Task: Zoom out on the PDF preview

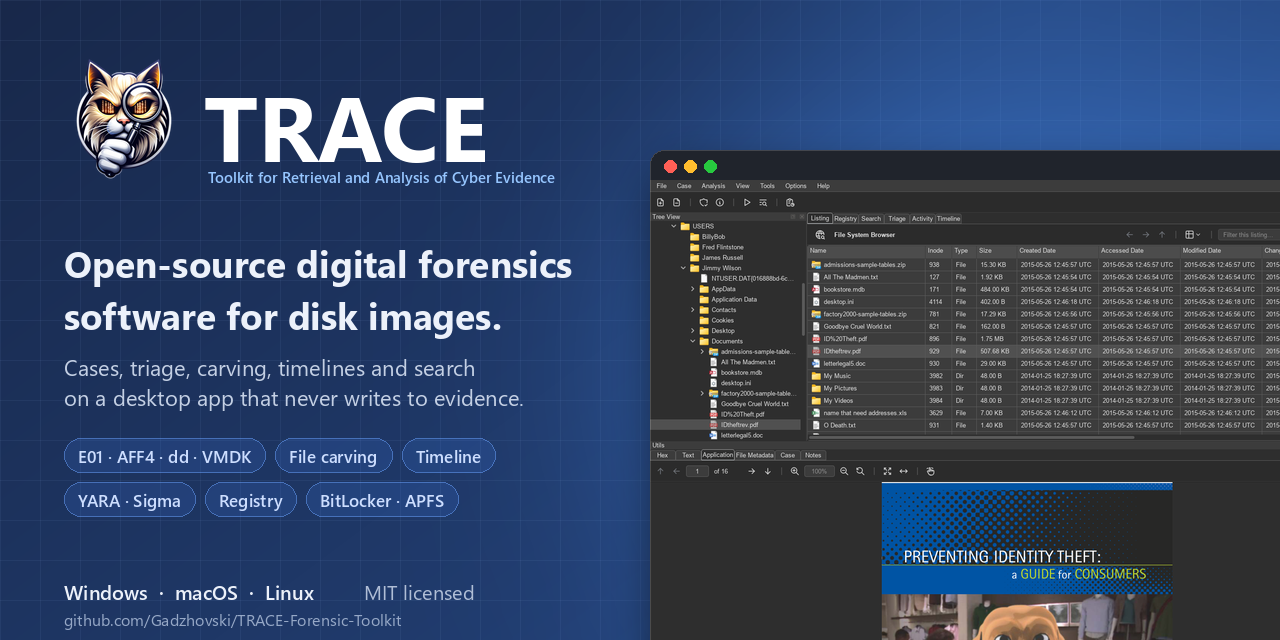Action: click(844, 471)
